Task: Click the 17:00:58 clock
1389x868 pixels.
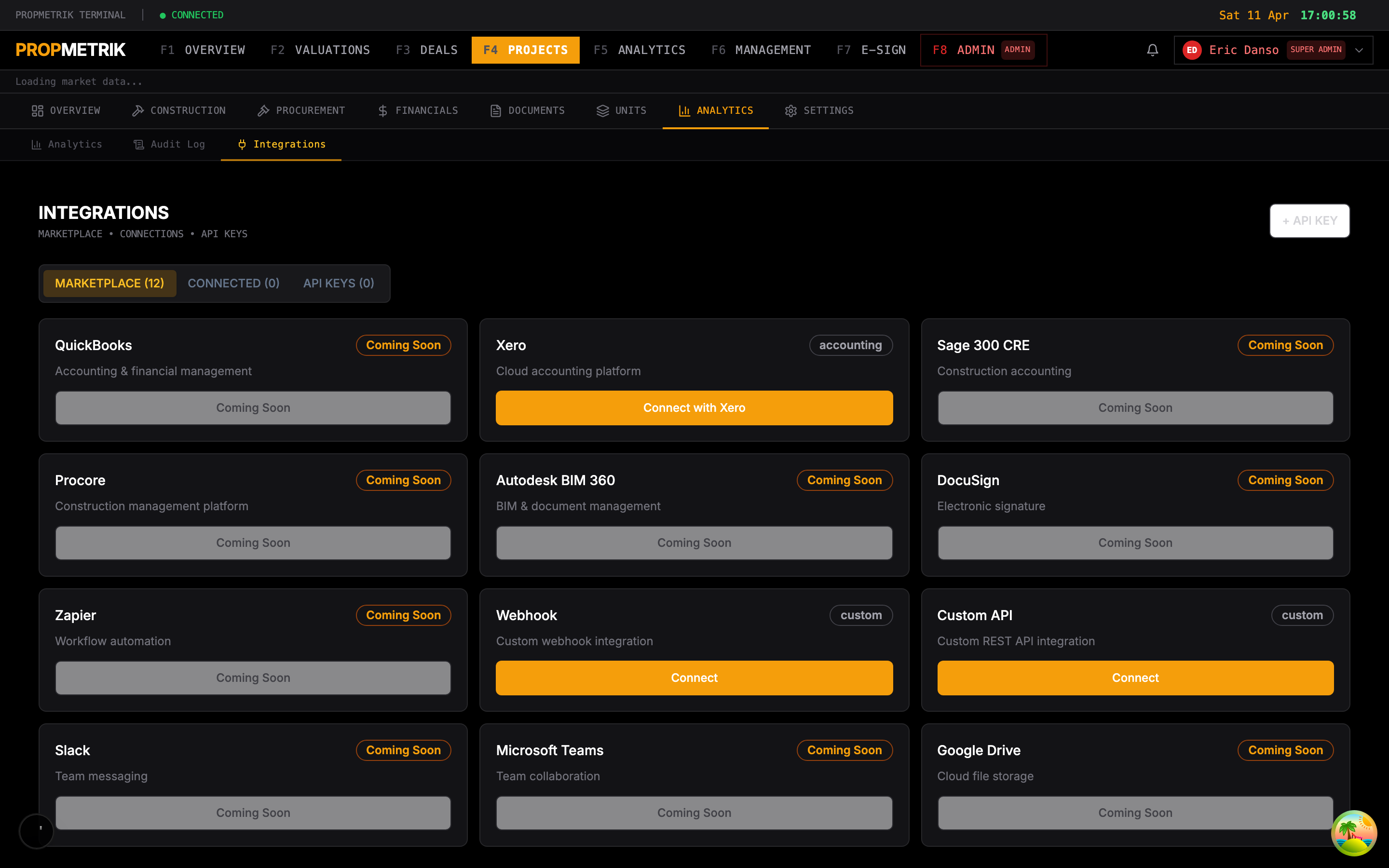Action: tap(1328, 15)
